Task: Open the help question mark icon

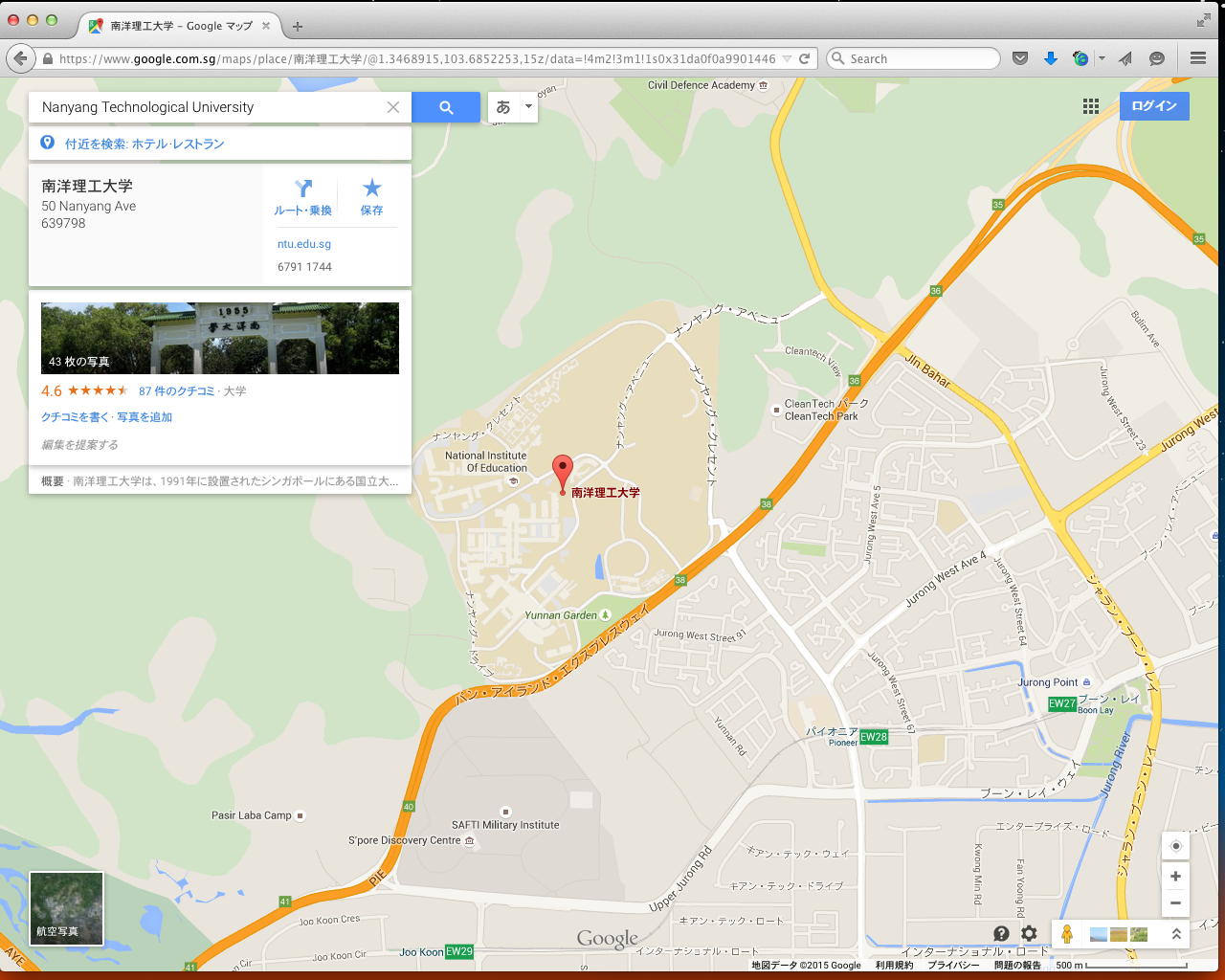Action: (x=1001, y=934)
